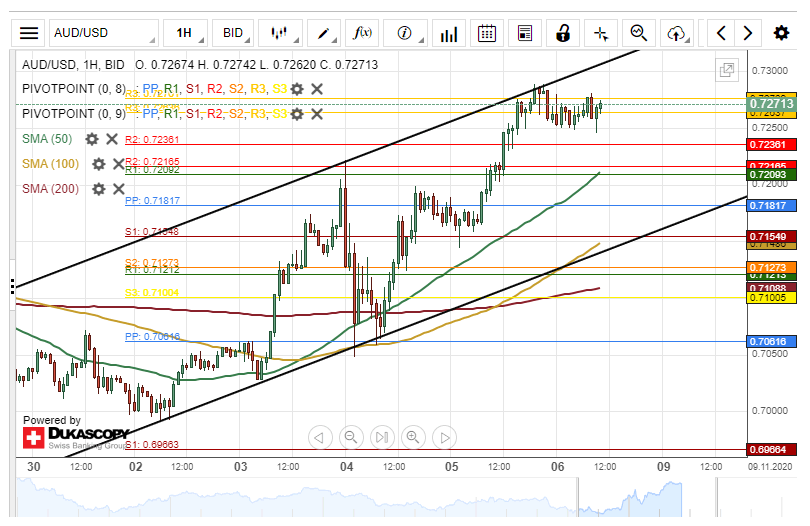This screenshot has height=526, width=810.
Task: Open the hamburger main menu
Action: [29, 33]
